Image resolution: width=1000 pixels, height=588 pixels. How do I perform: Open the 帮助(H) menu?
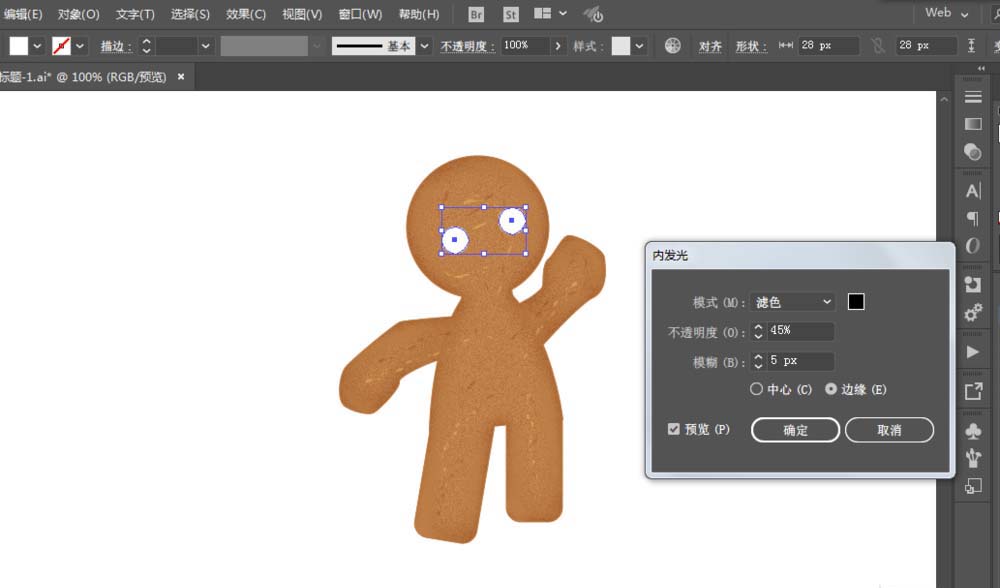coord(418,14)
